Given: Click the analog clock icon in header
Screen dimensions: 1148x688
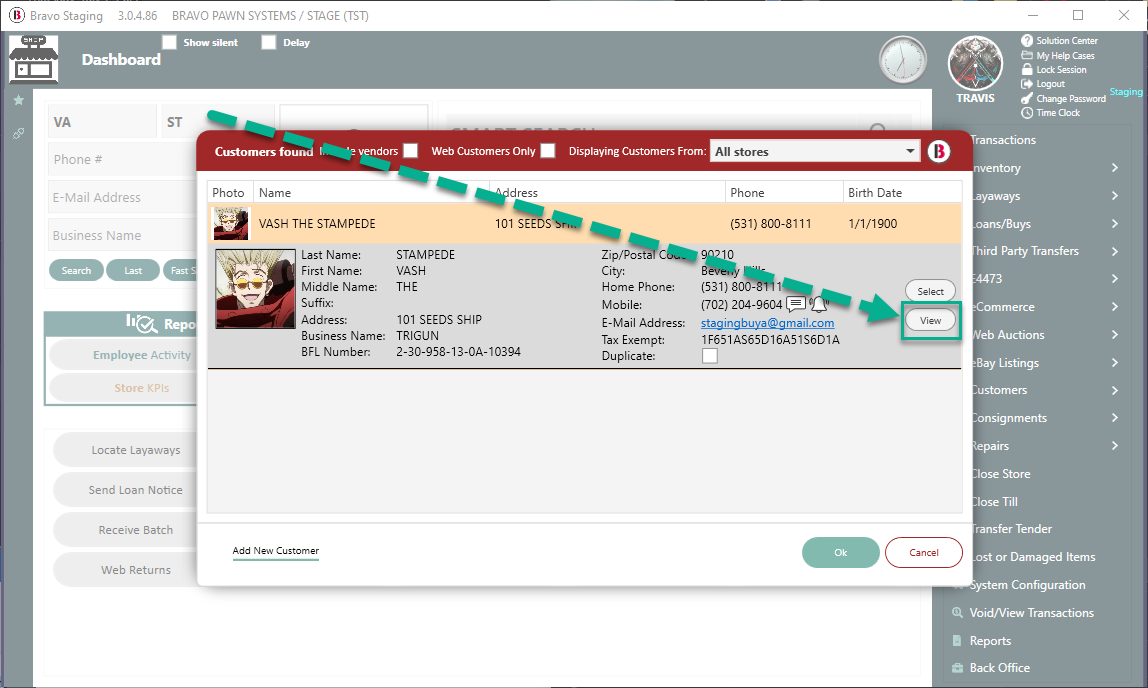Looking at the screenshot, I should (x=903, y=61).
